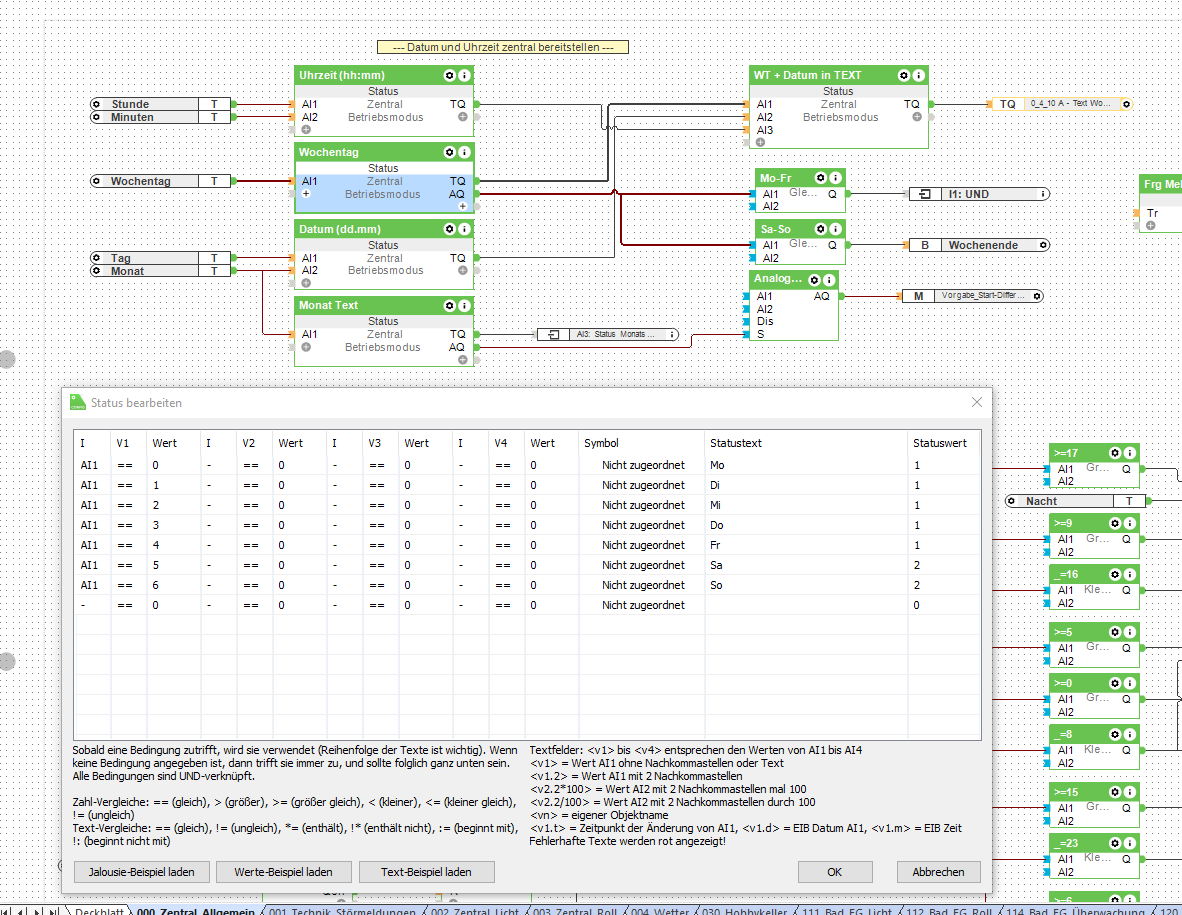Click Jalousie-Beispiel laden button
Image resolution: width=1182 pixels, height=915 pixels.
(x=141, y=872)
